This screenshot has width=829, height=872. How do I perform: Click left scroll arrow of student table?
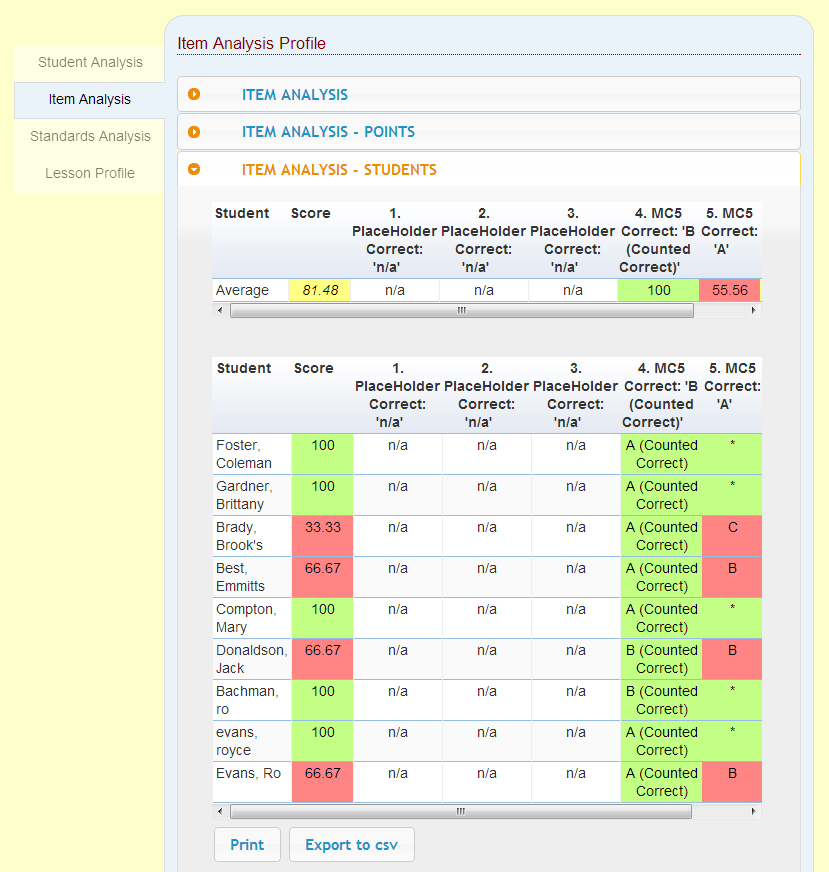[x=220, y=811]
